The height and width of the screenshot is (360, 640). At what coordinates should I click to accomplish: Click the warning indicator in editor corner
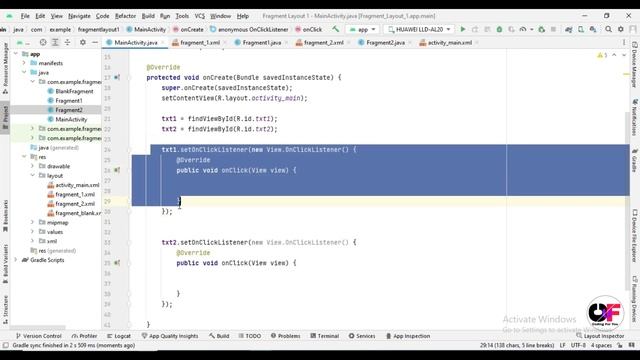click(602, 55)
